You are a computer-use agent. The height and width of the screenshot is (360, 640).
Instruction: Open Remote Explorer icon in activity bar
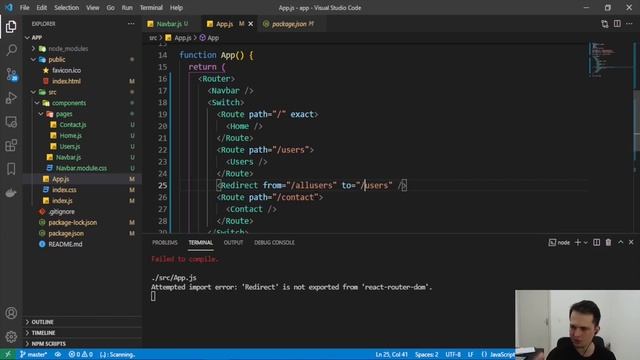(x=11, y=122)
